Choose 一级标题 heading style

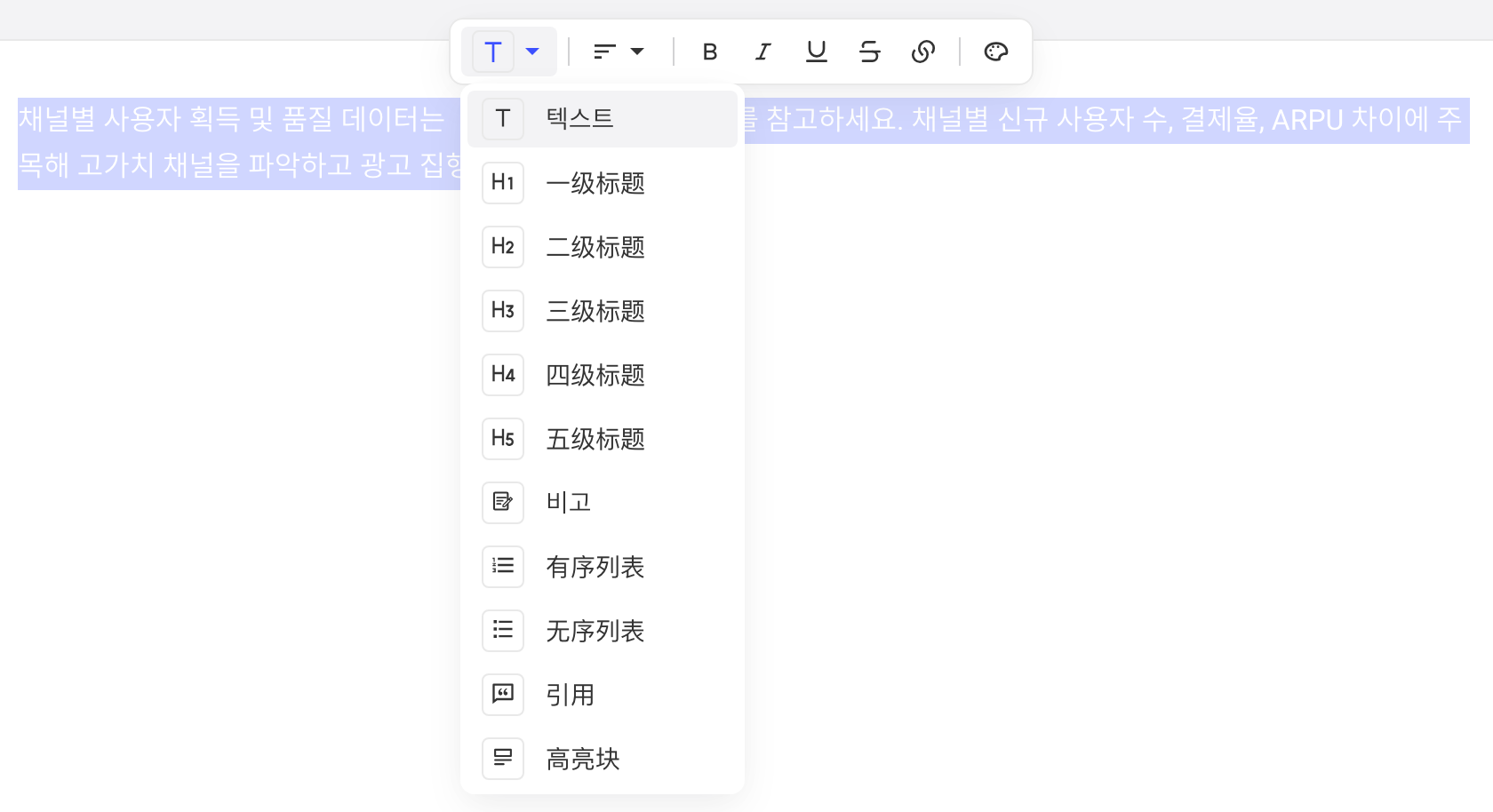[x=603, y=183]
